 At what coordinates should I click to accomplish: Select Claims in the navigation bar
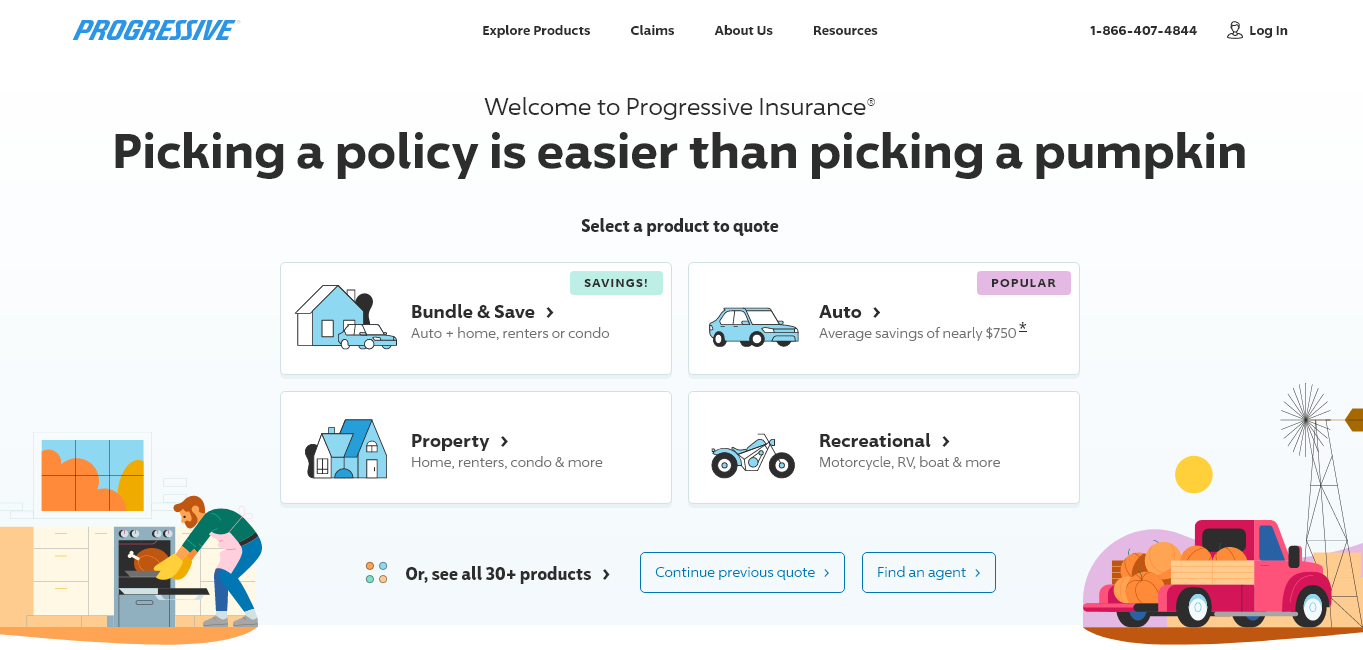pos(652,30)
